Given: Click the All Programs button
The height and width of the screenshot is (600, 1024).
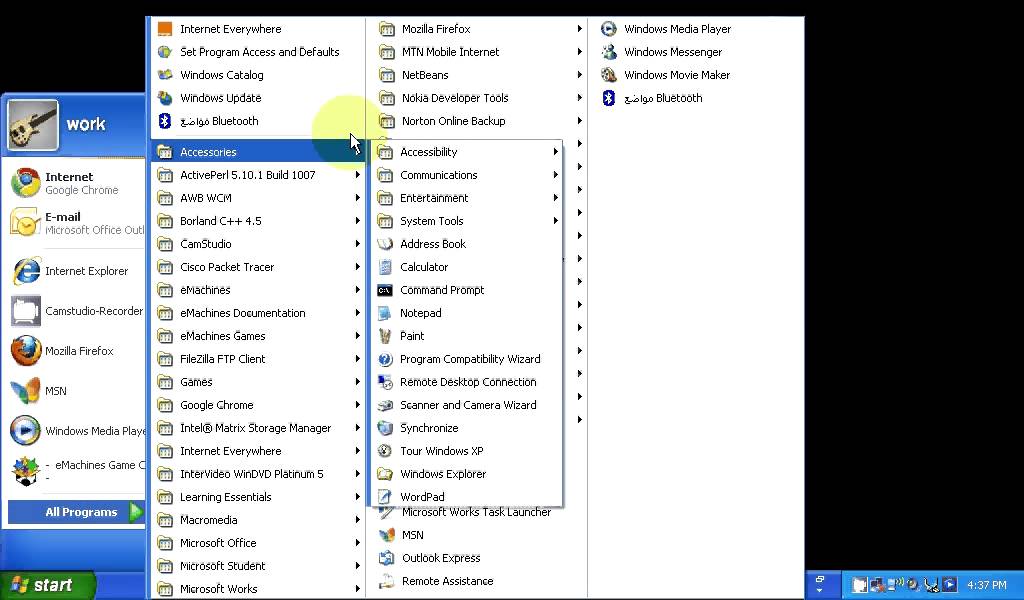Looking at the screenshot, I should [x=74, y=513].
